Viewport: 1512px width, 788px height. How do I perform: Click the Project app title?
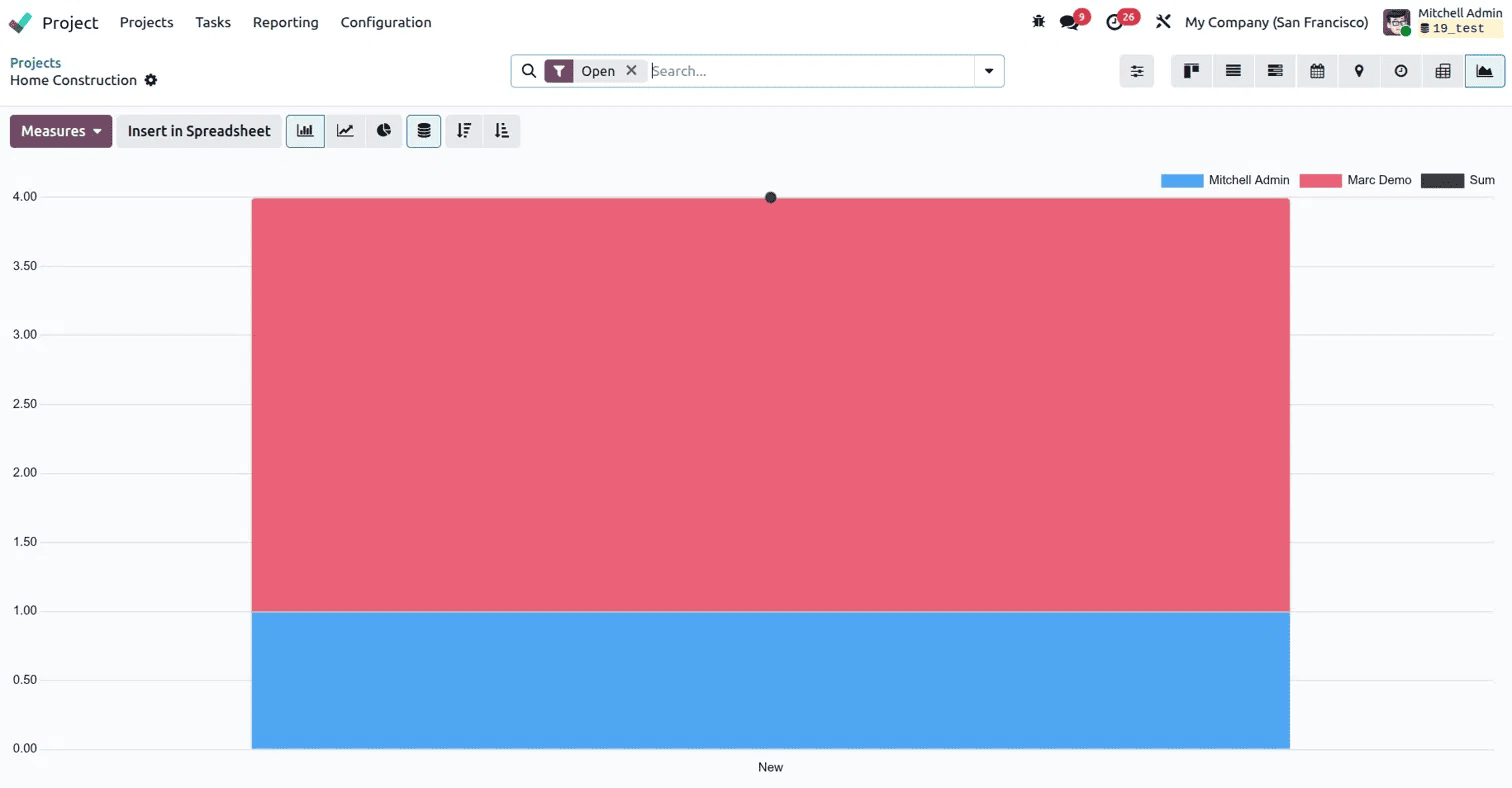point(70,22)
